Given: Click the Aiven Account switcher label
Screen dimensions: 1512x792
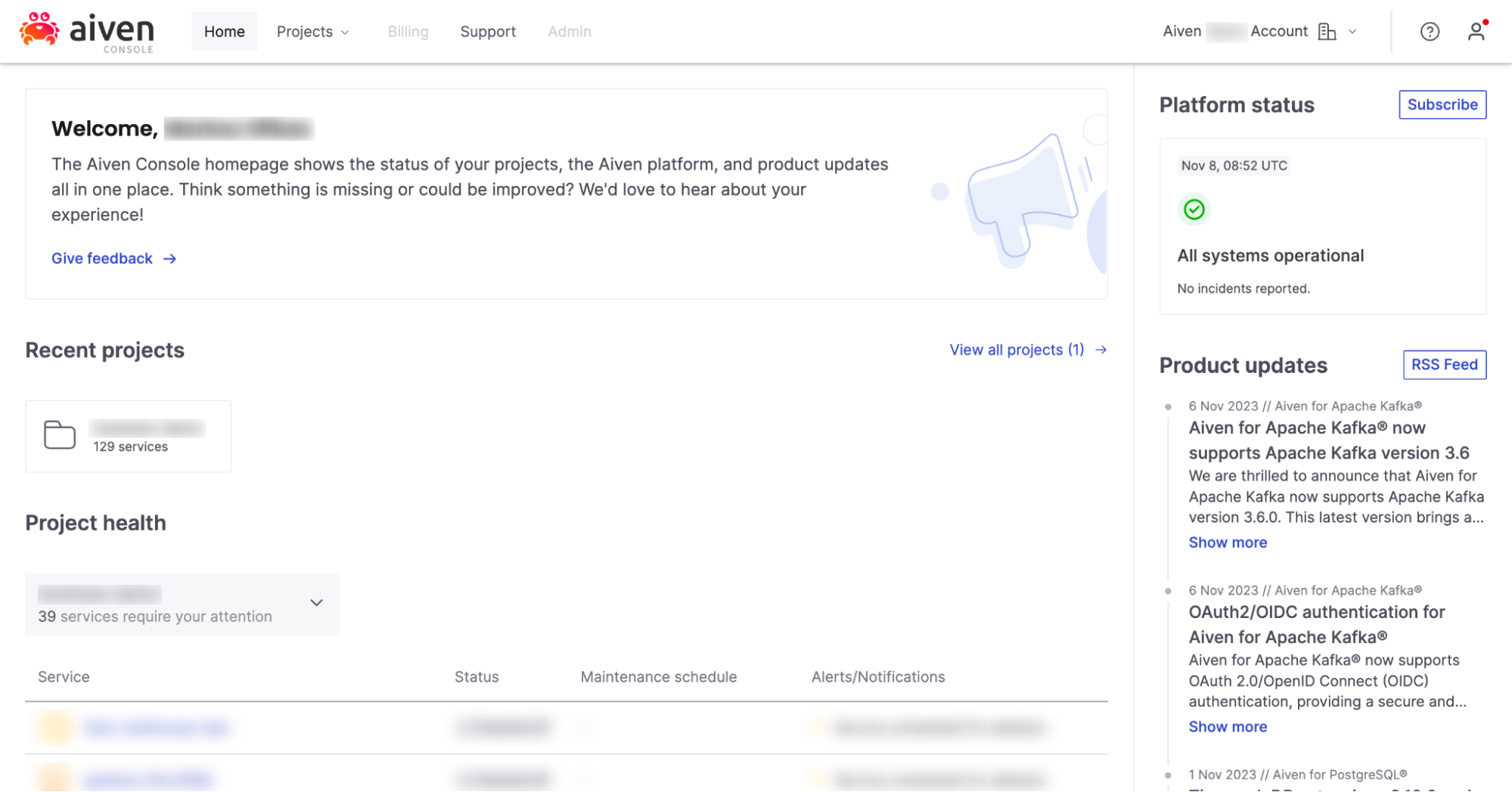Looking at the screenshot, I should [1235, 32].
